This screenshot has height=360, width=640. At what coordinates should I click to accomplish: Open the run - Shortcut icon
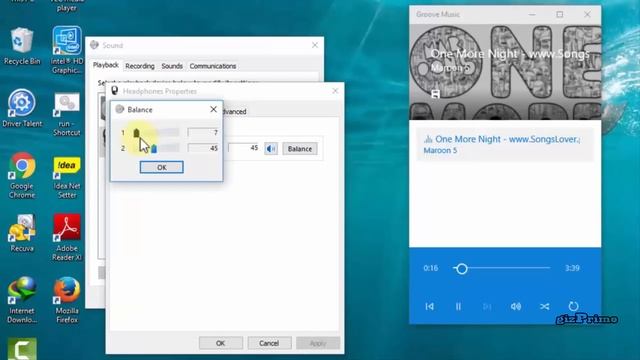click(x=67, y=114)
